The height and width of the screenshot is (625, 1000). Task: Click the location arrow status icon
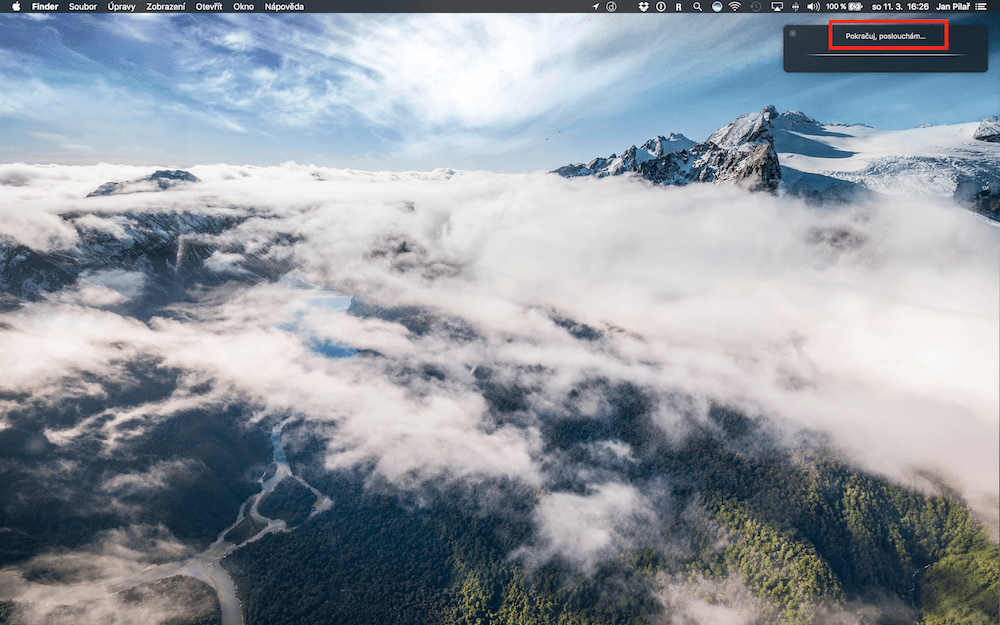pyautogui.click(x=596, y=6)
